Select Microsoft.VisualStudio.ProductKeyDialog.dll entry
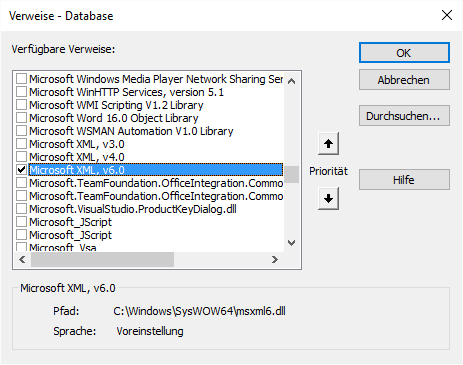The width and height of the screenshot is (463, 365). point(133,209)
